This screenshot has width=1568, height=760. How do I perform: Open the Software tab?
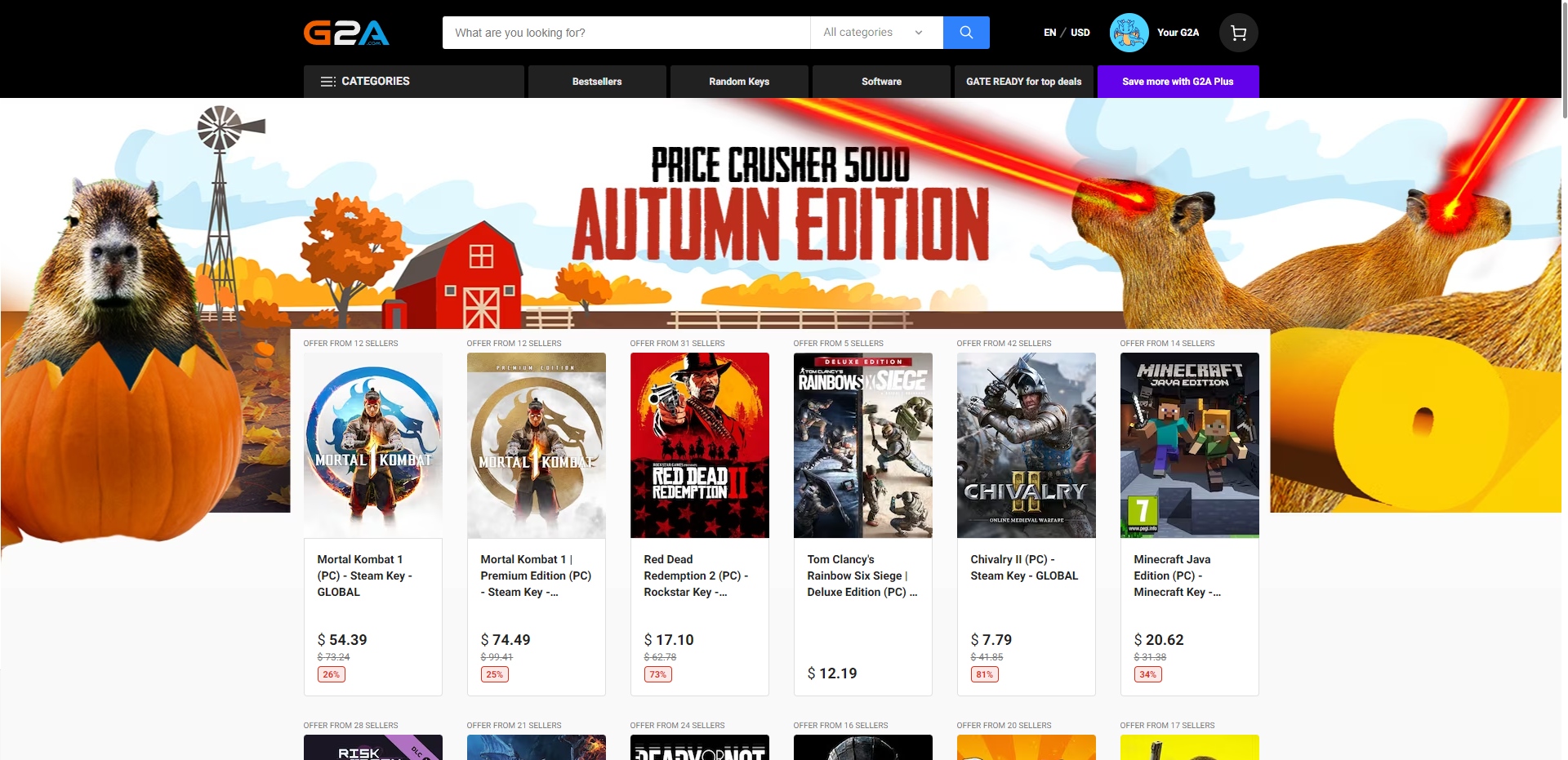[881, 82]
